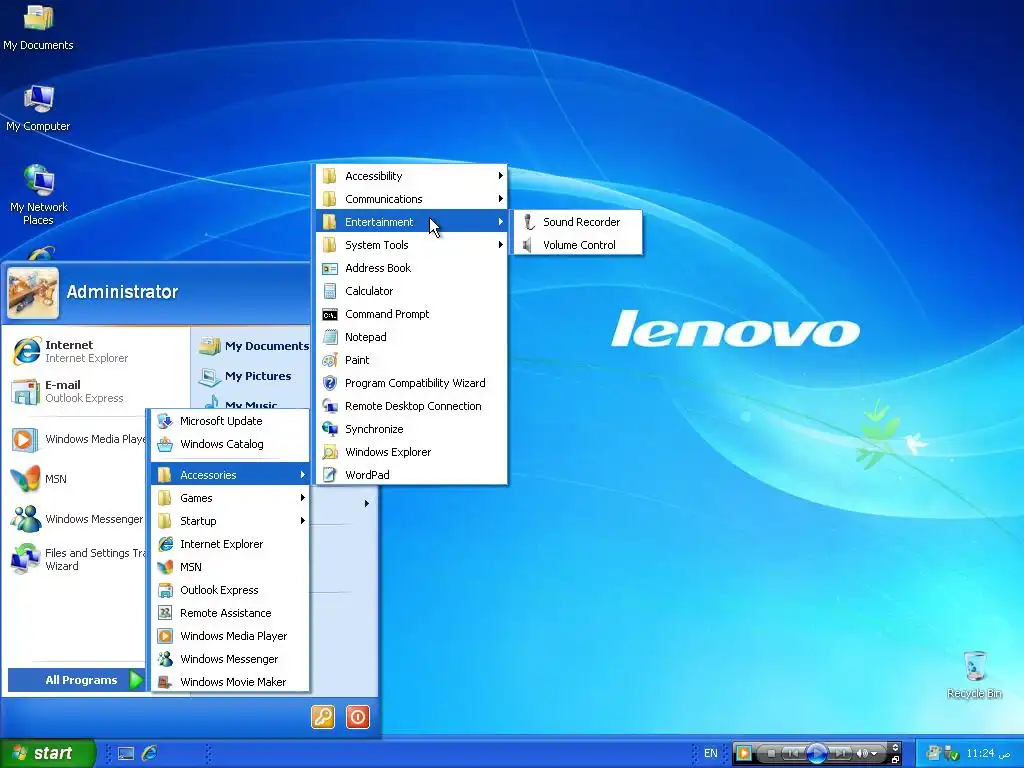Expand the Games submenu
The width and height of the screenshot is (1024, 768).
point(230,498)
